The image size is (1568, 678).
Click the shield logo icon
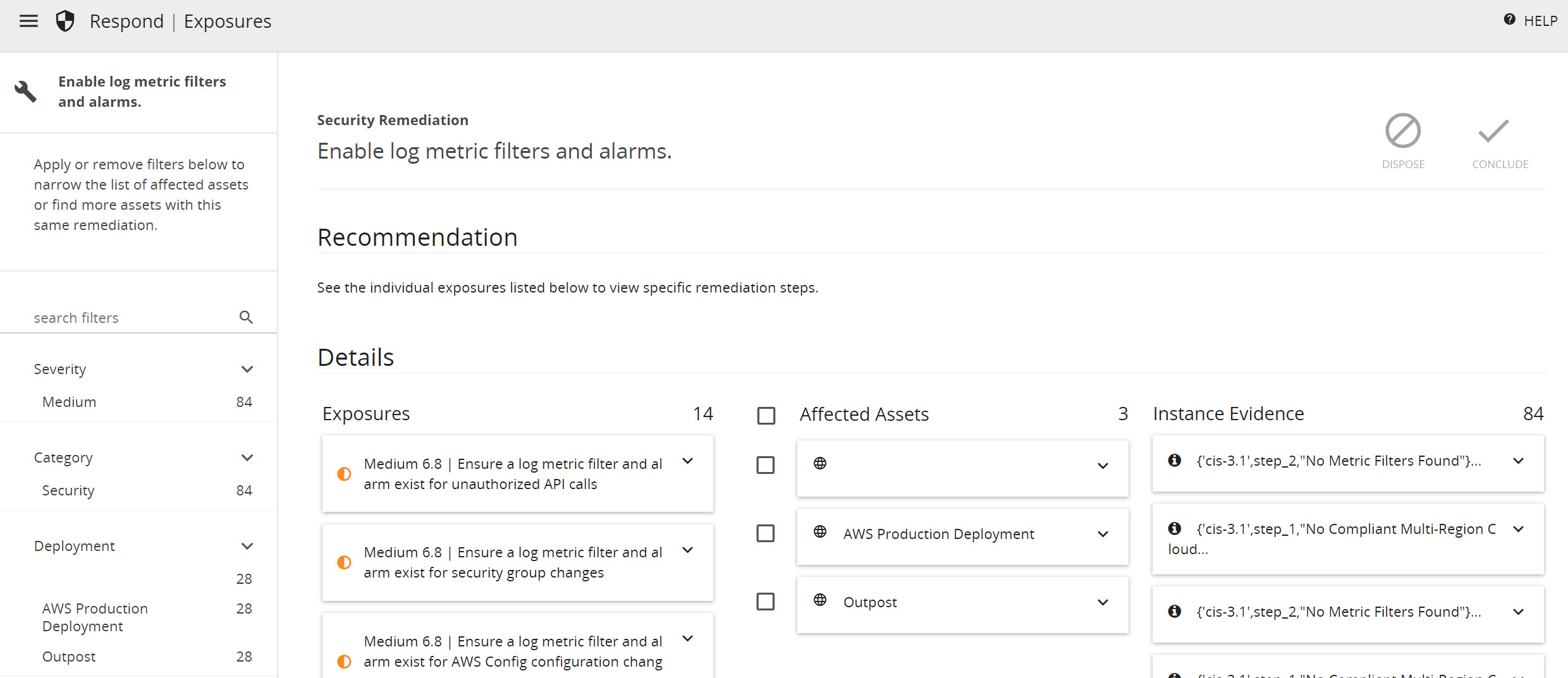tap(65, 21)
